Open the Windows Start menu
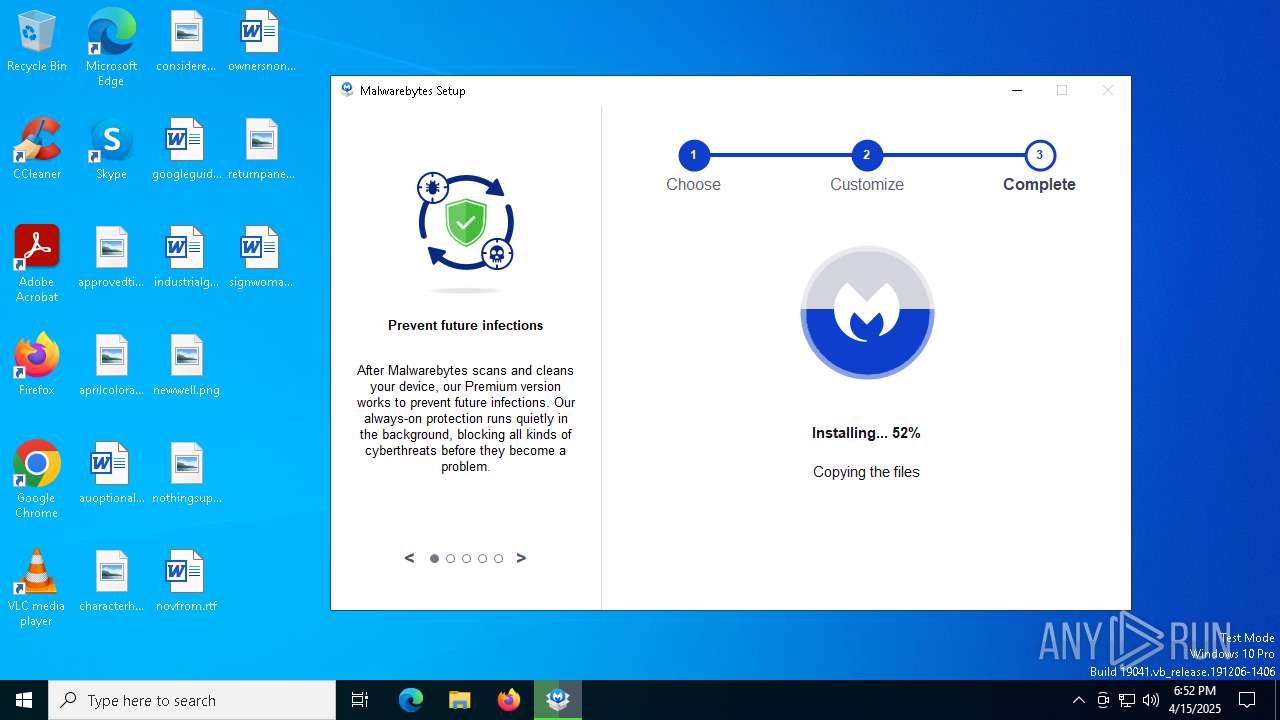The height and width of the screenshot is (720, 1280). pos(24,700)
